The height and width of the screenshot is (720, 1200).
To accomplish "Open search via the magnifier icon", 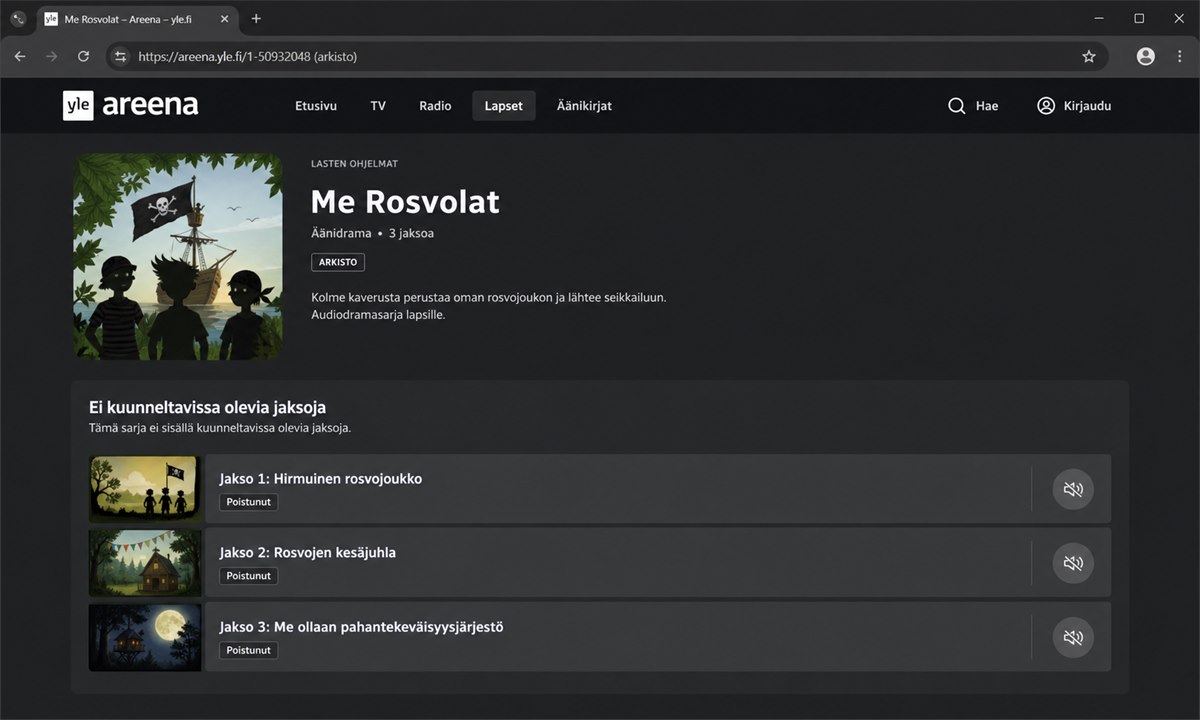I will point(956,106).
